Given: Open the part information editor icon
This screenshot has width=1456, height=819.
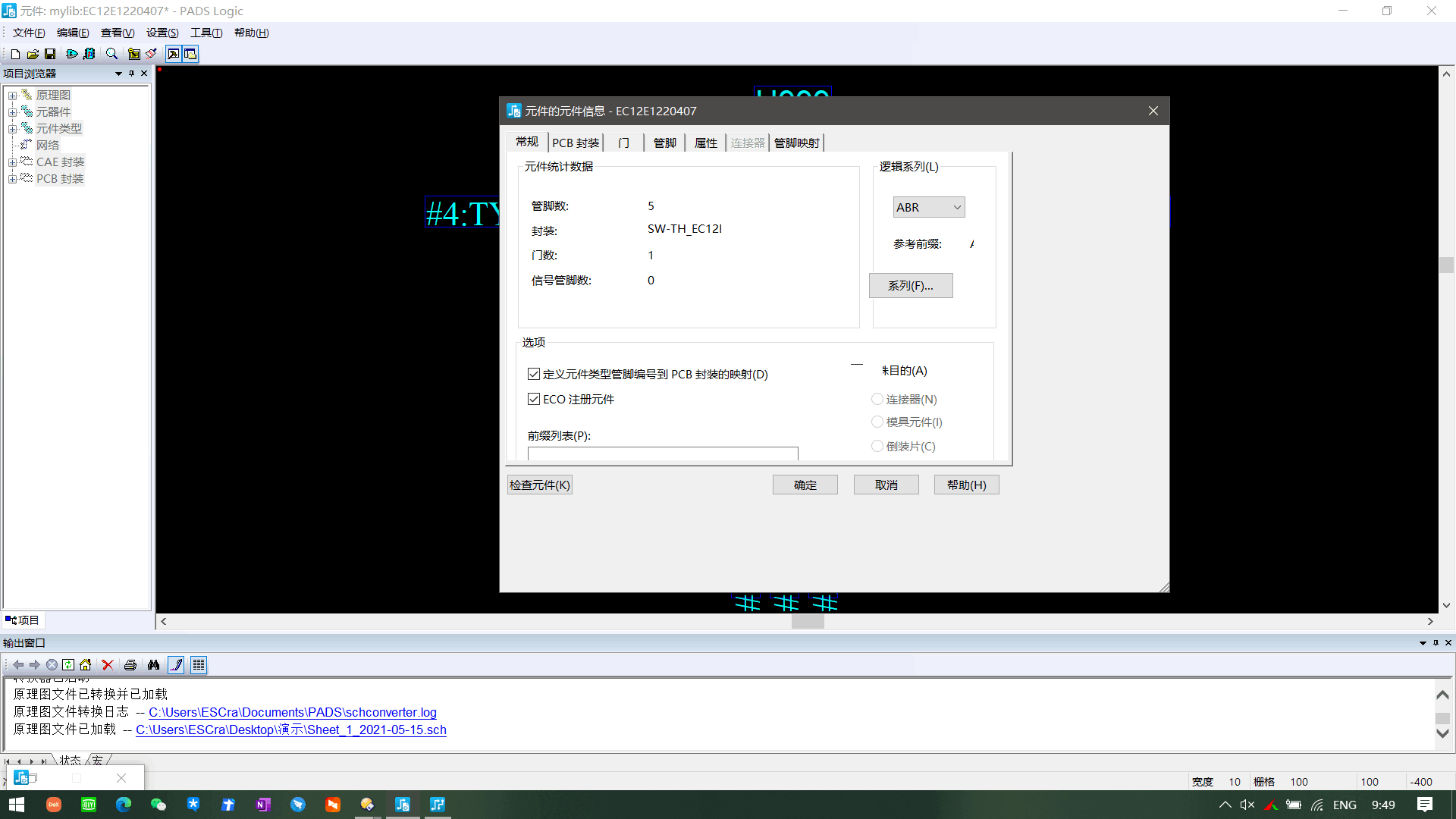Looking at the screenshot, I should click(134, 54).
